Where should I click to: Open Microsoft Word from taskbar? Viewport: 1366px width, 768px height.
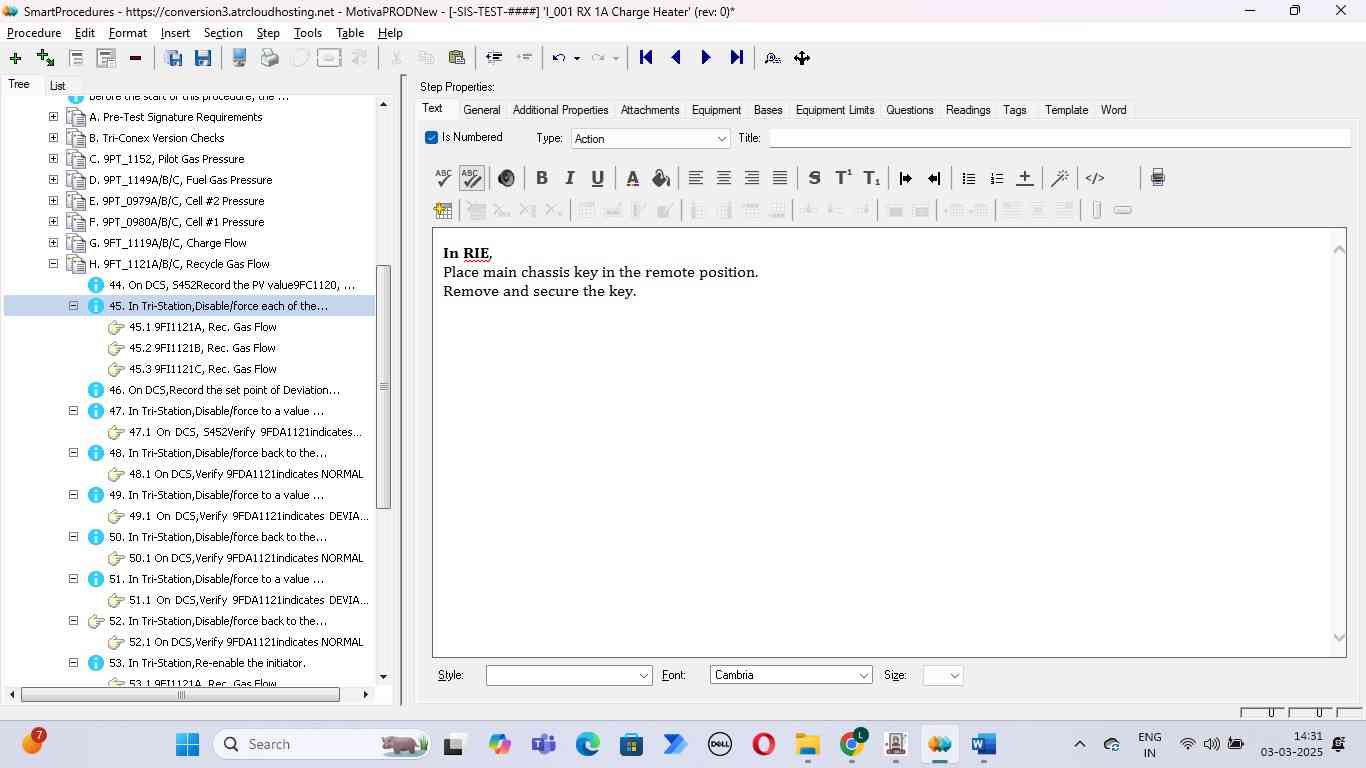click(983, 744)
